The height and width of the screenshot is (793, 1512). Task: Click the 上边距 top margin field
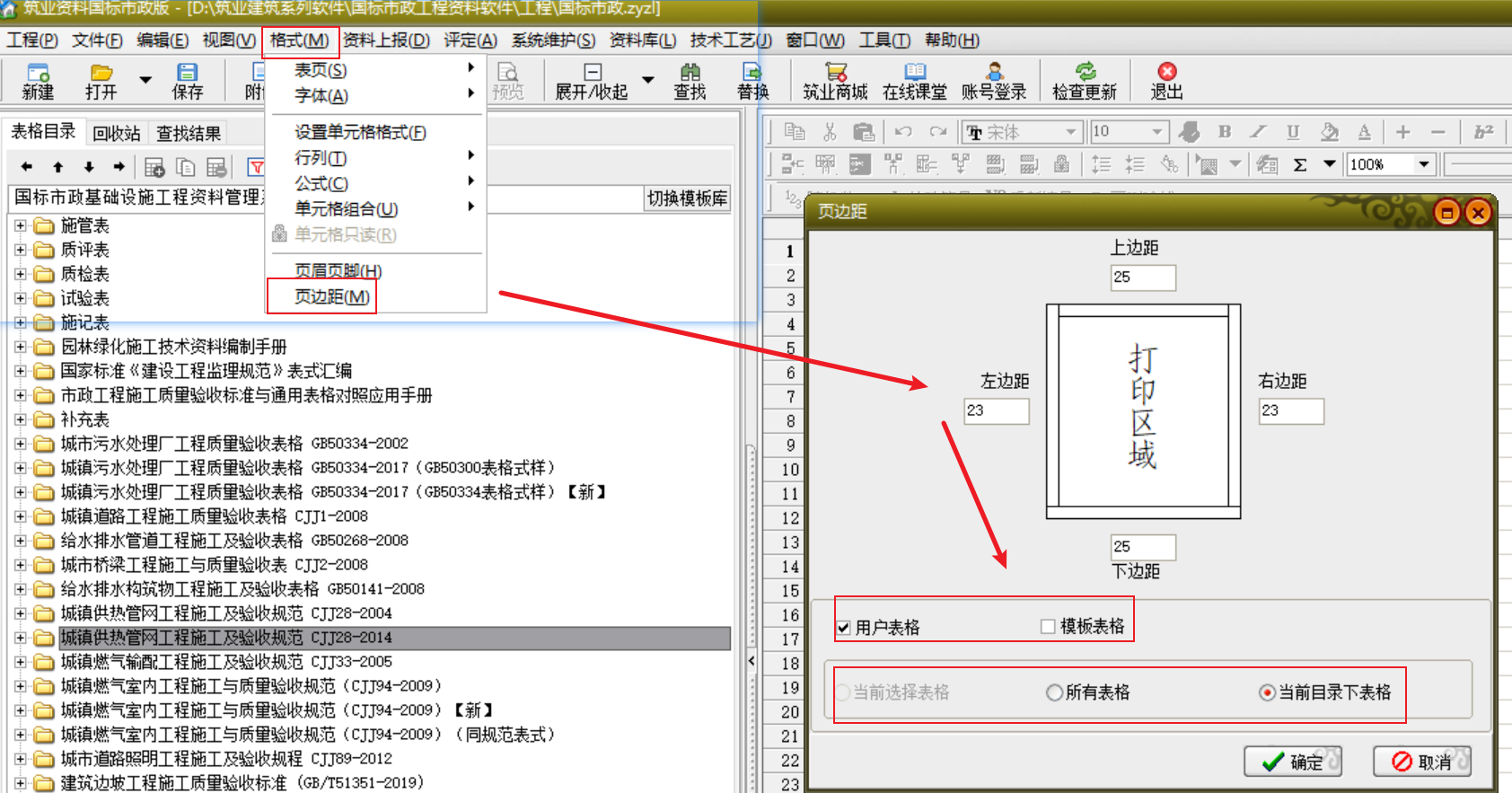click(x=1143, y=278)
